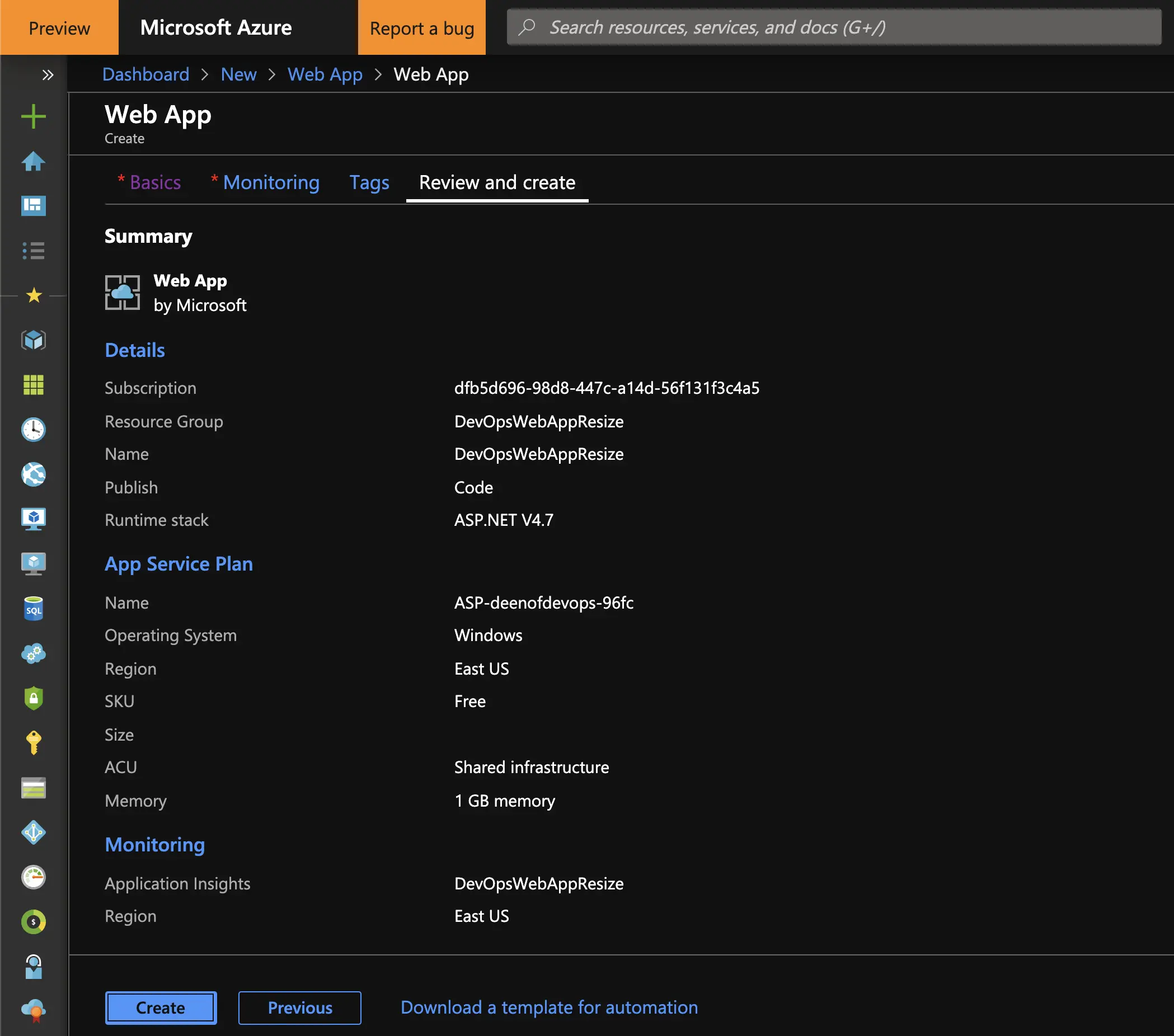
Task: Go to New breadcrumb link
Action: click(x=239, y=74)
